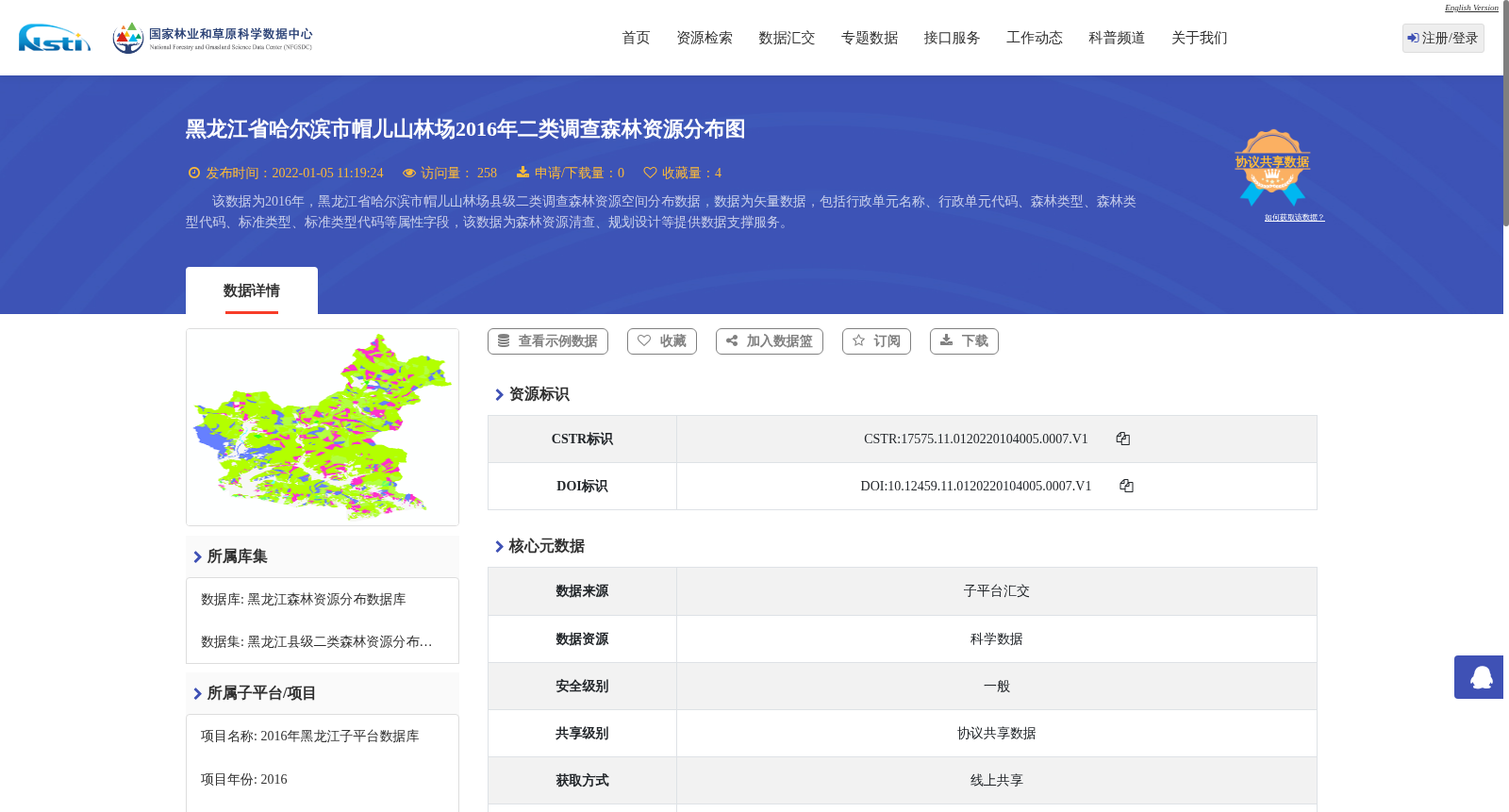Open 工作动态 menu
The height and width of the screenshot is (812, 1509).
click(x=1035, y=38)
